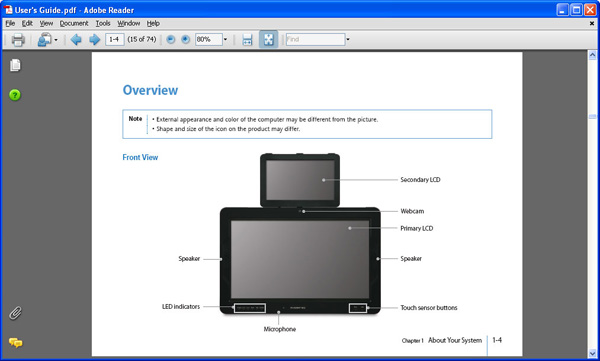Click the page number field showing 1-4

point(114,39)
